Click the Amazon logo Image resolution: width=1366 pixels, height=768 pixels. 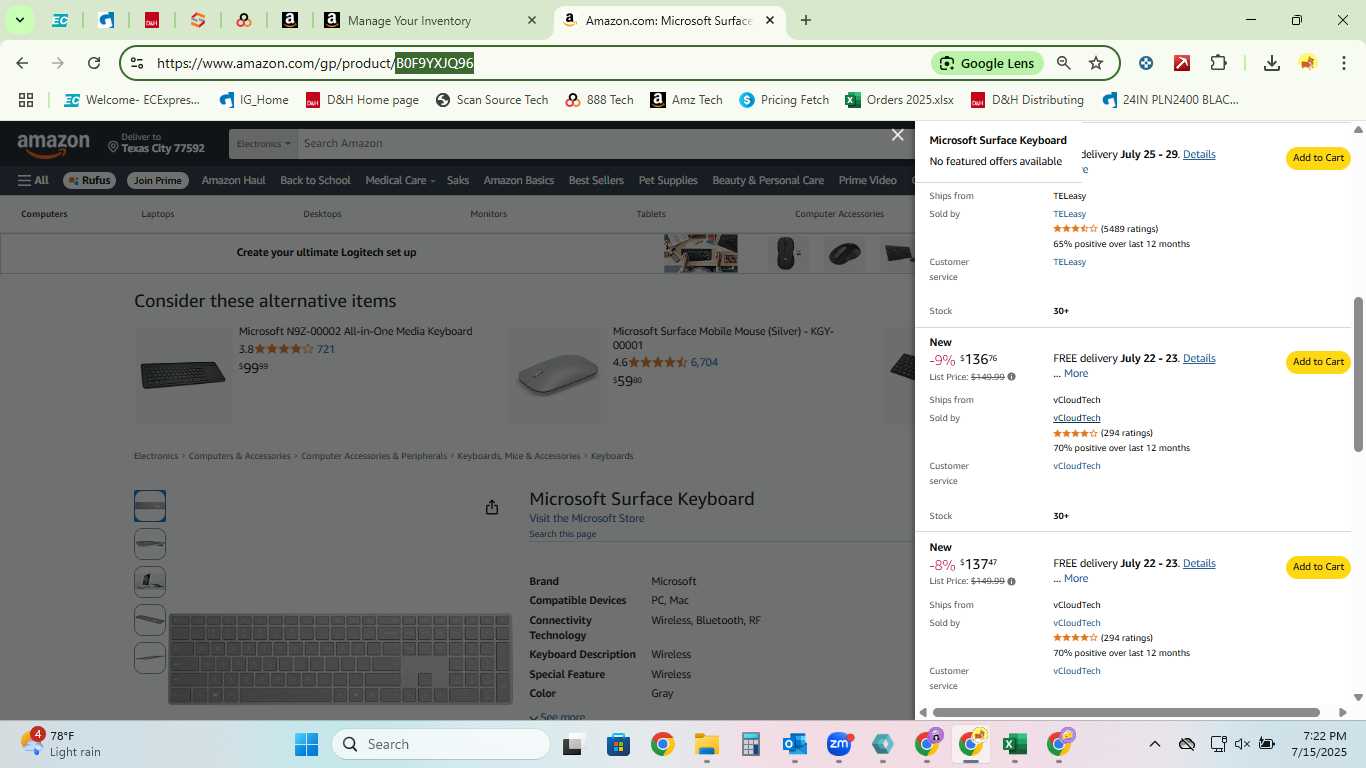tap(53, 145)
